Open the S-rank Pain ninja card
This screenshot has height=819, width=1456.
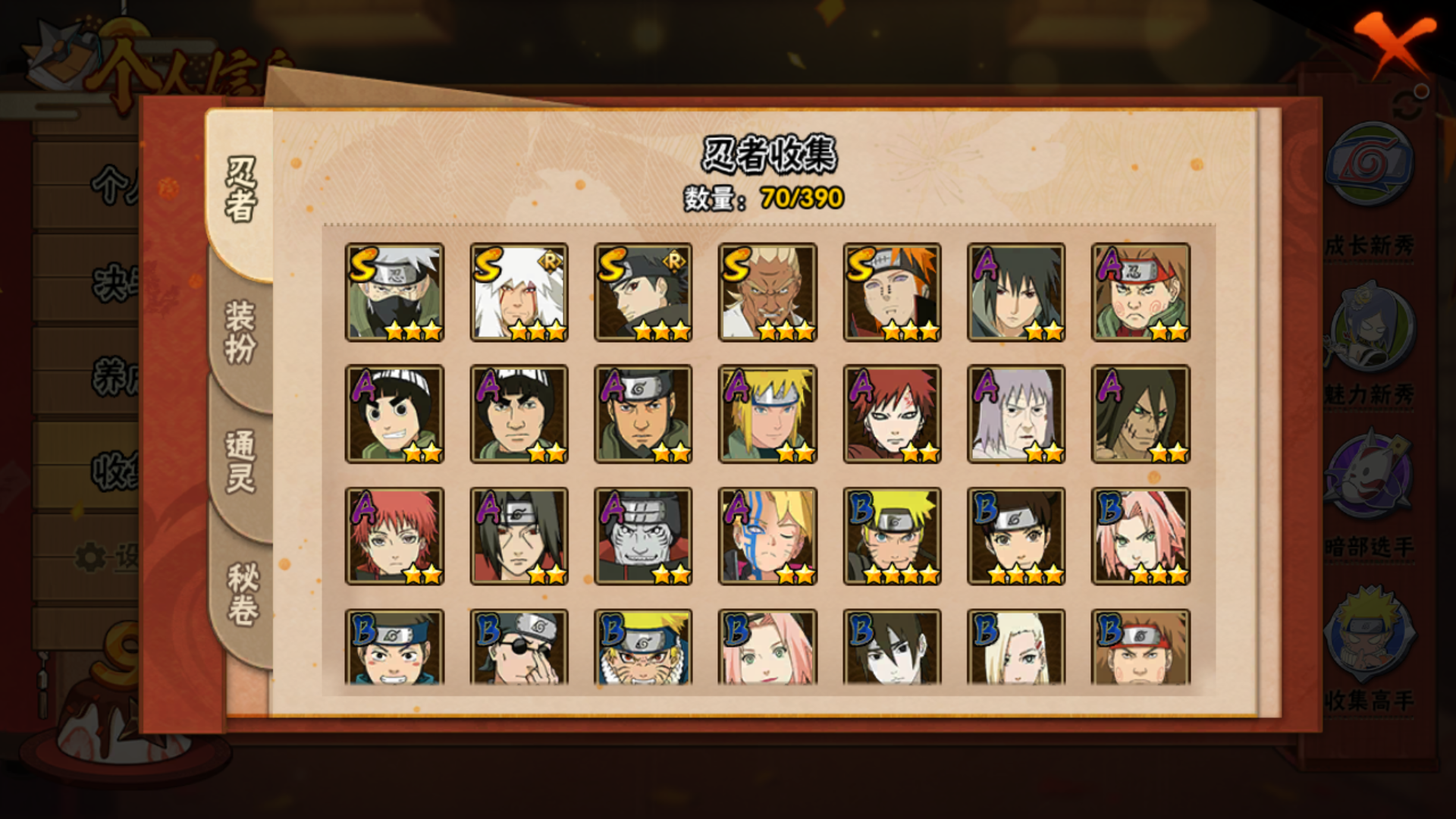click(892, 292)
